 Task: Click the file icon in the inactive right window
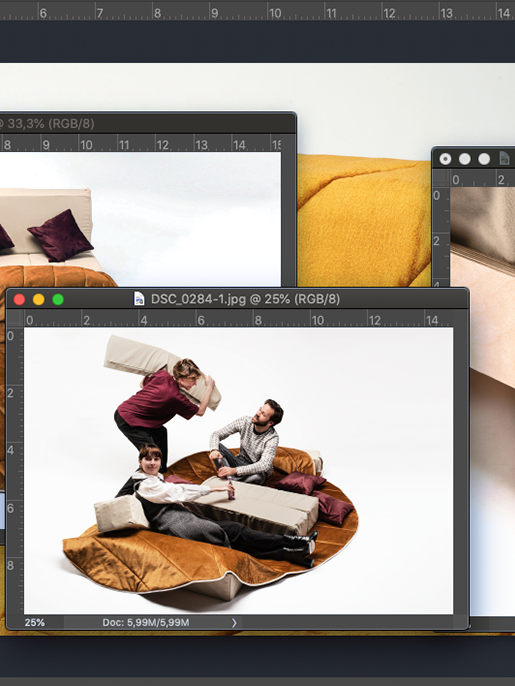point(504,158)
